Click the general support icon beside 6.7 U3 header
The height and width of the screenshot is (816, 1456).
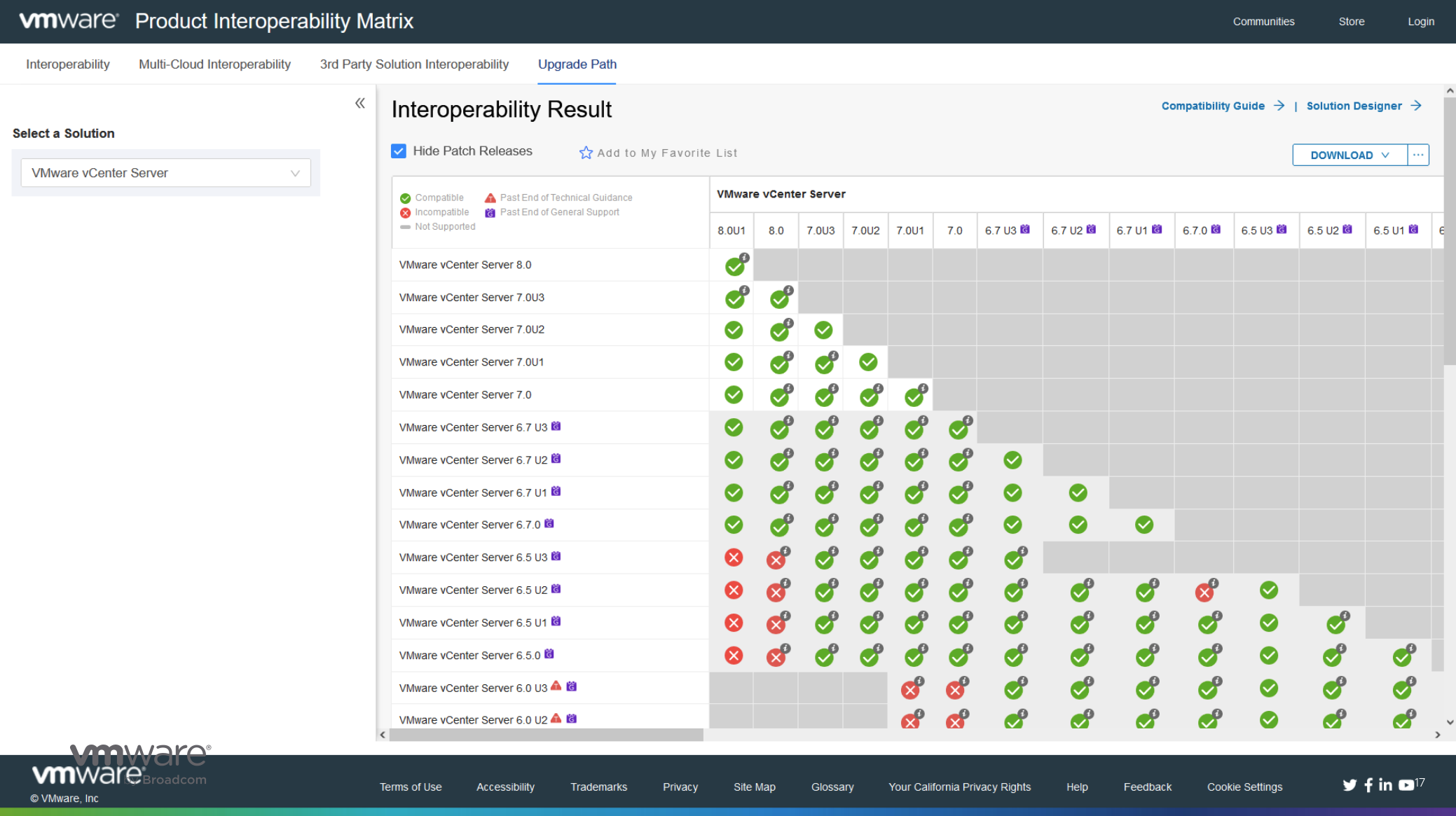pos(1025,229)
